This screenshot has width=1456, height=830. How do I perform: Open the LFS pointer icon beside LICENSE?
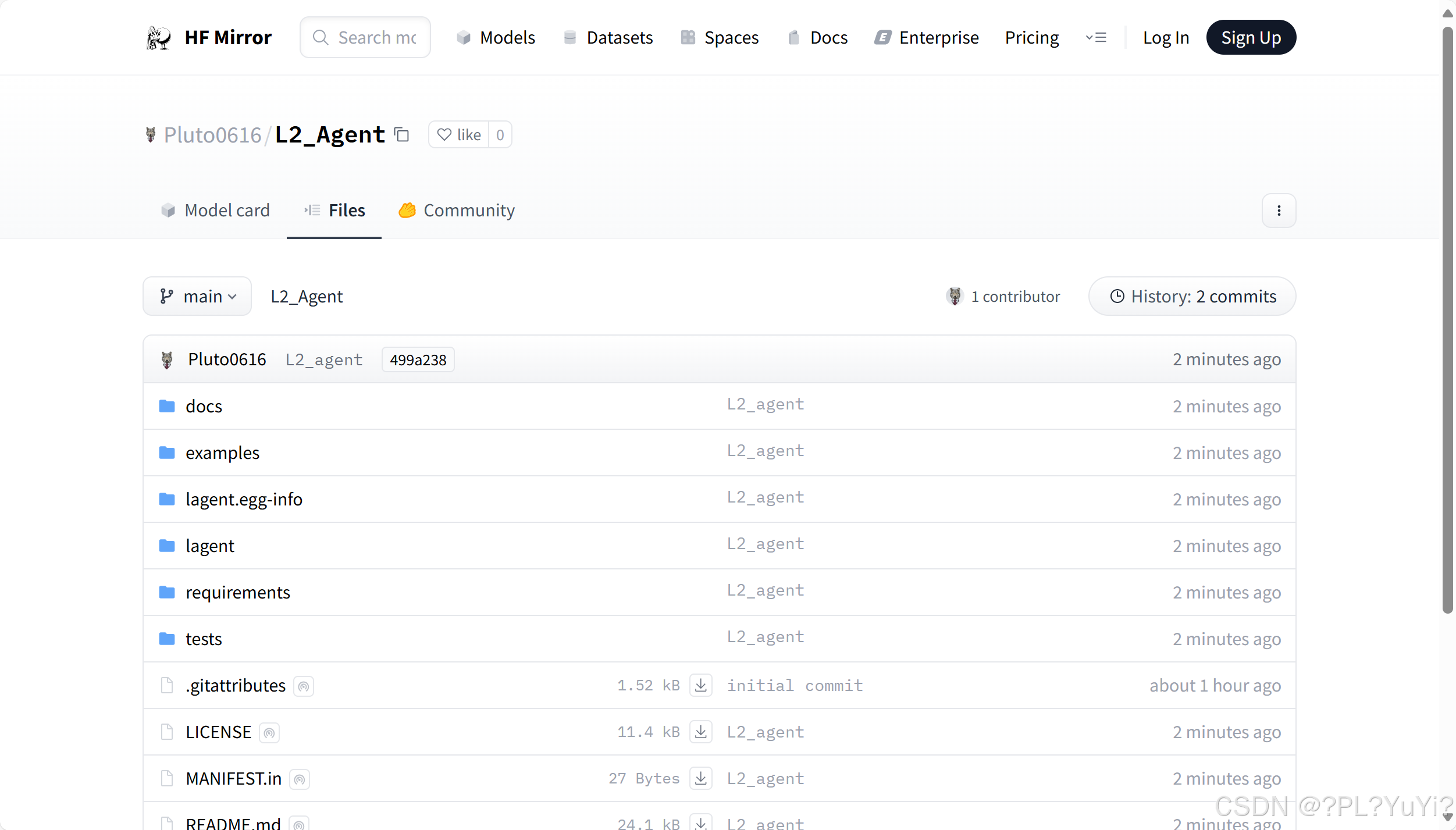tap(269, 732)
